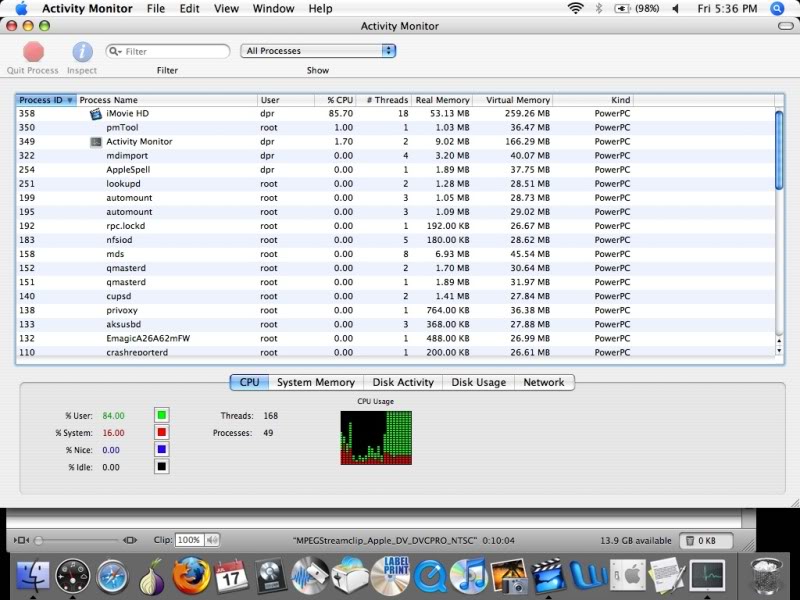800x600 pixels.
Task: Open the All Processes dropdown
Action: [x=318, y=51]
